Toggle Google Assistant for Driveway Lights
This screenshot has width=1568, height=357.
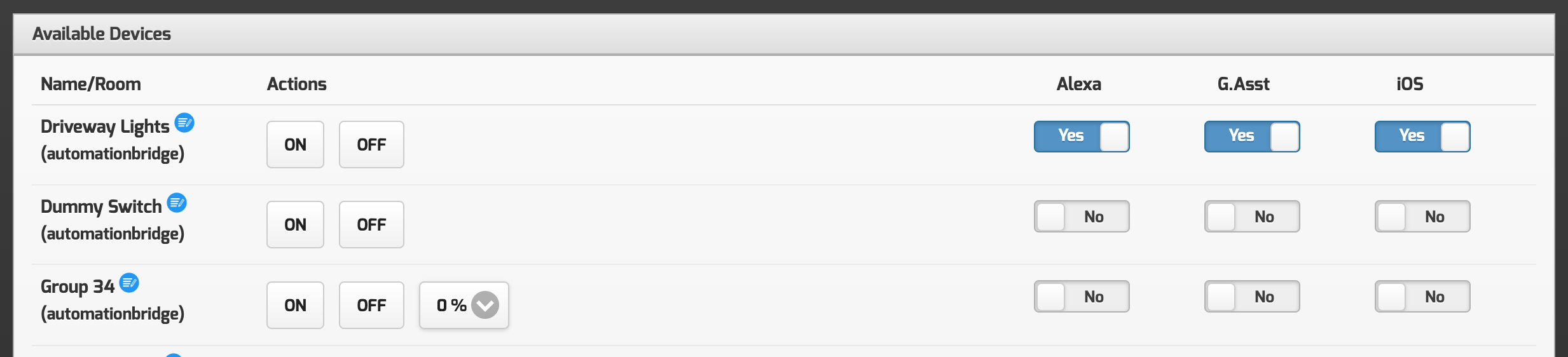tap(1251, 137)
